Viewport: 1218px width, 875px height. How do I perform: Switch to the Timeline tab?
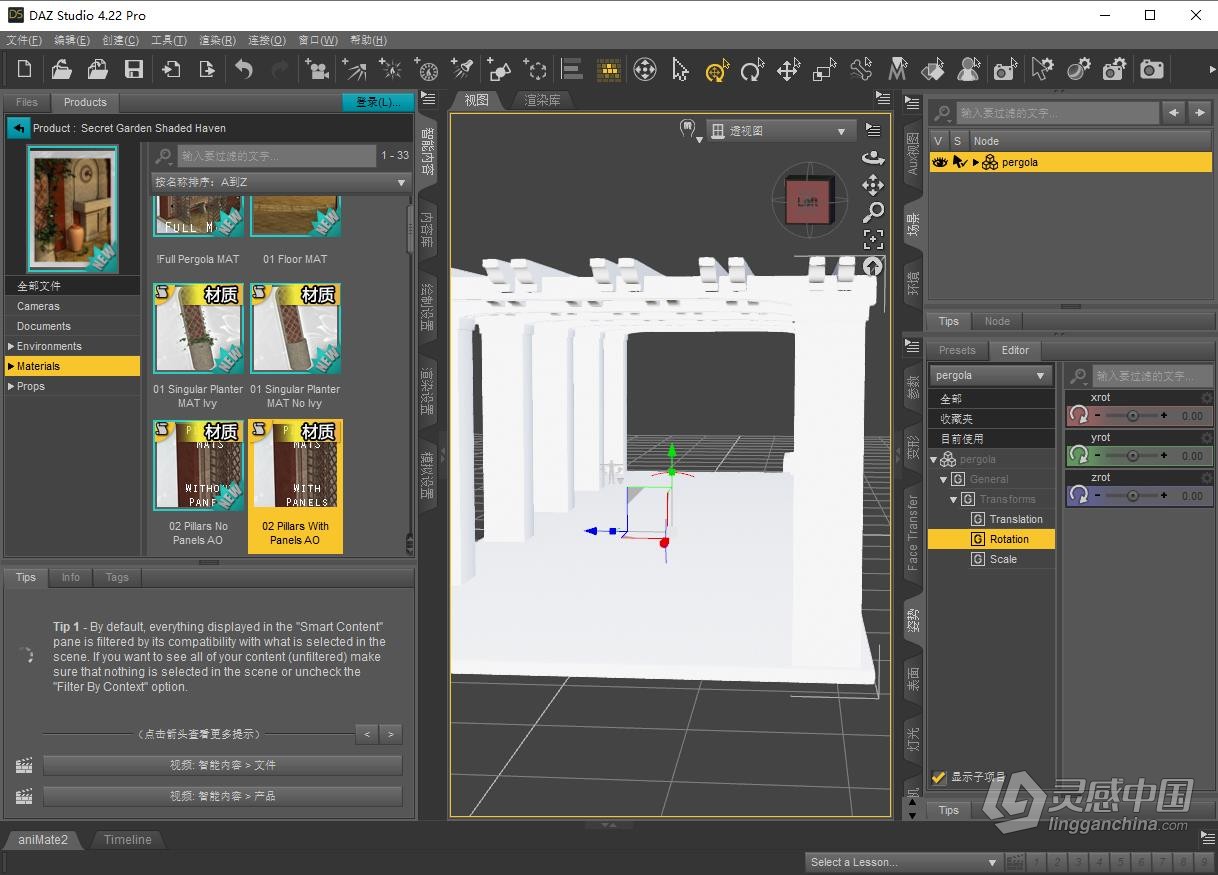coord(127,840)
